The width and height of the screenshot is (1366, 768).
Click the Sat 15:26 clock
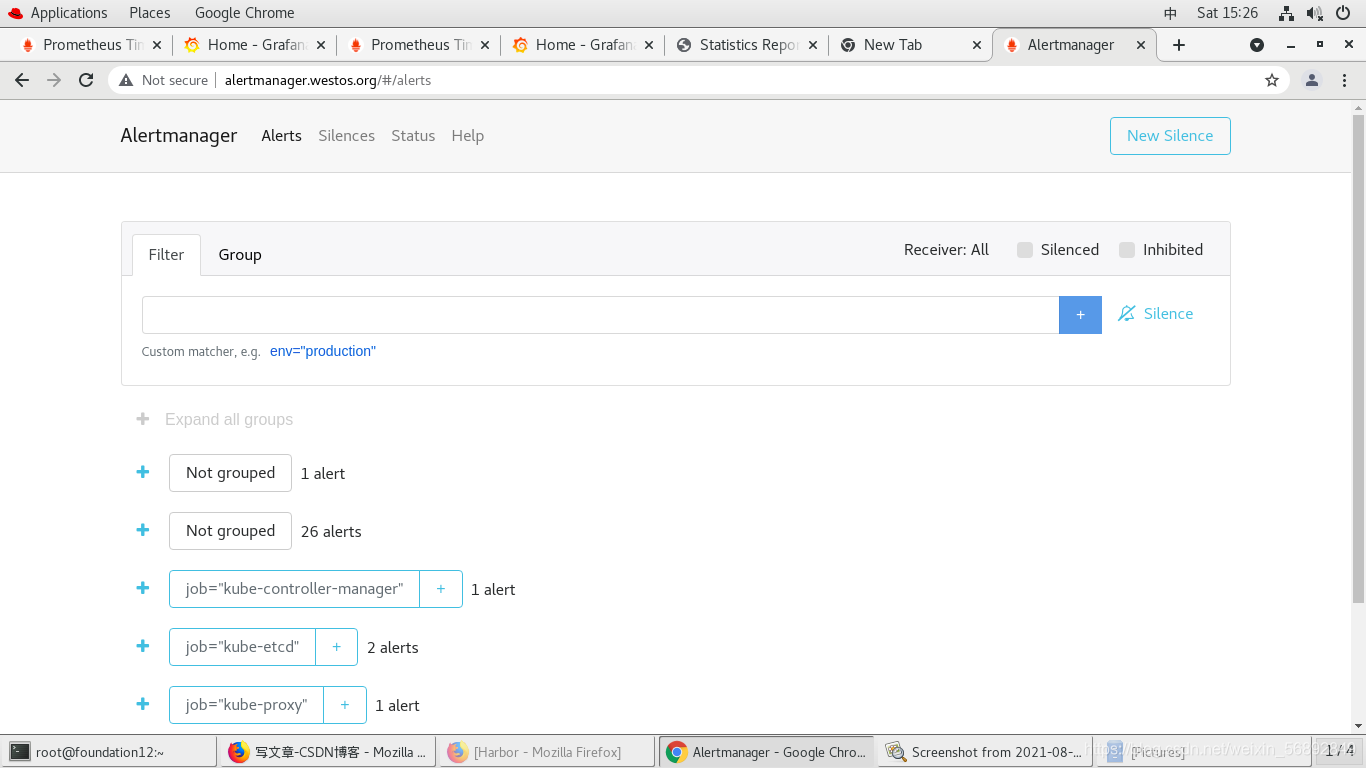click(x=1227, y=13)
